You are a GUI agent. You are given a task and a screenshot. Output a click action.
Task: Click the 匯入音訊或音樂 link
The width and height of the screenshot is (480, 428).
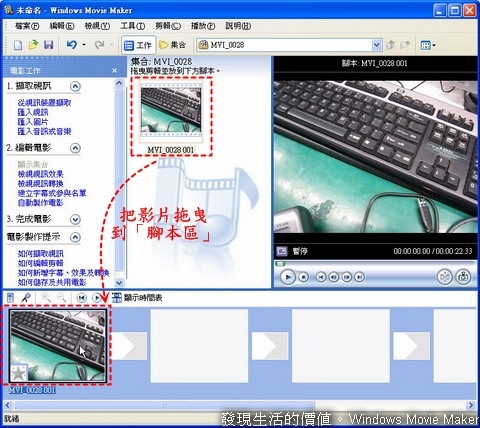pos(44,131)
